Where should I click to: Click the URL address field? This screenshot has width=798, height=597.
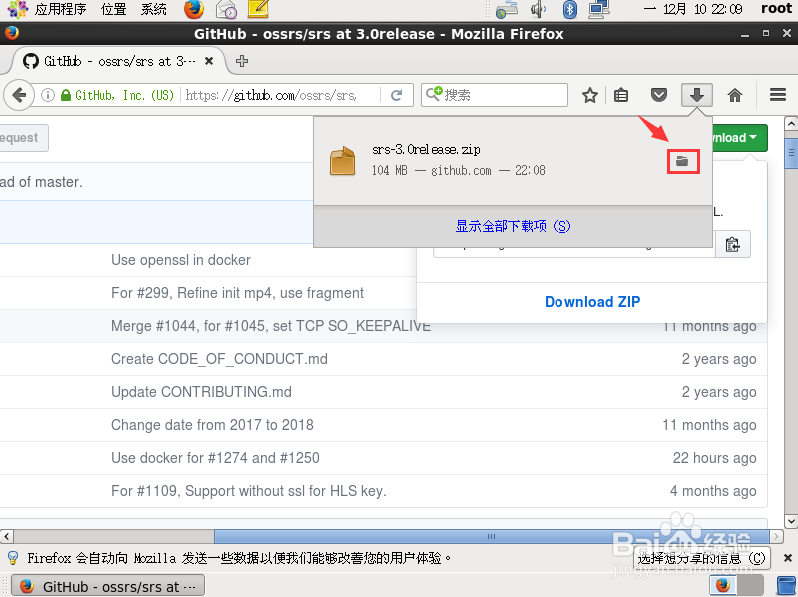(281, 95)
